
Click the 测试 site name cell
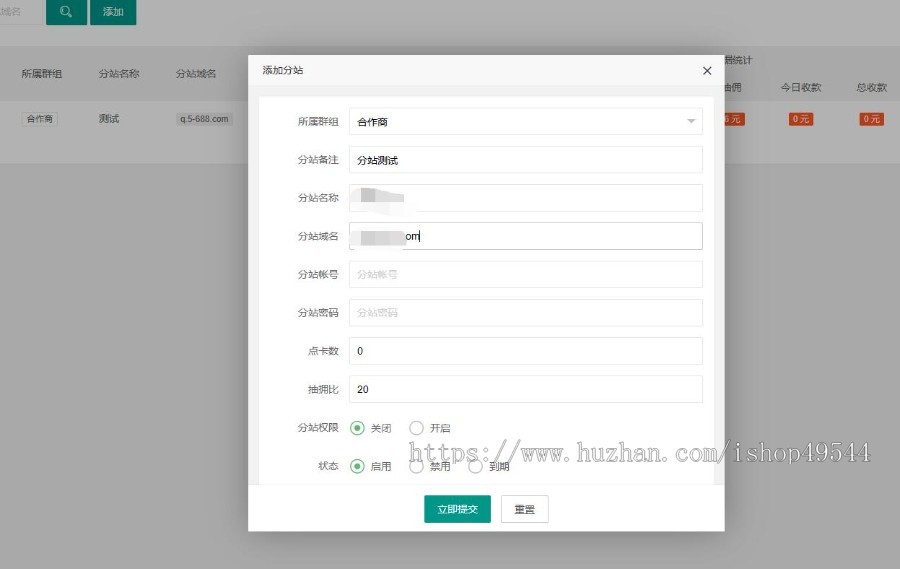coord(108,119)
